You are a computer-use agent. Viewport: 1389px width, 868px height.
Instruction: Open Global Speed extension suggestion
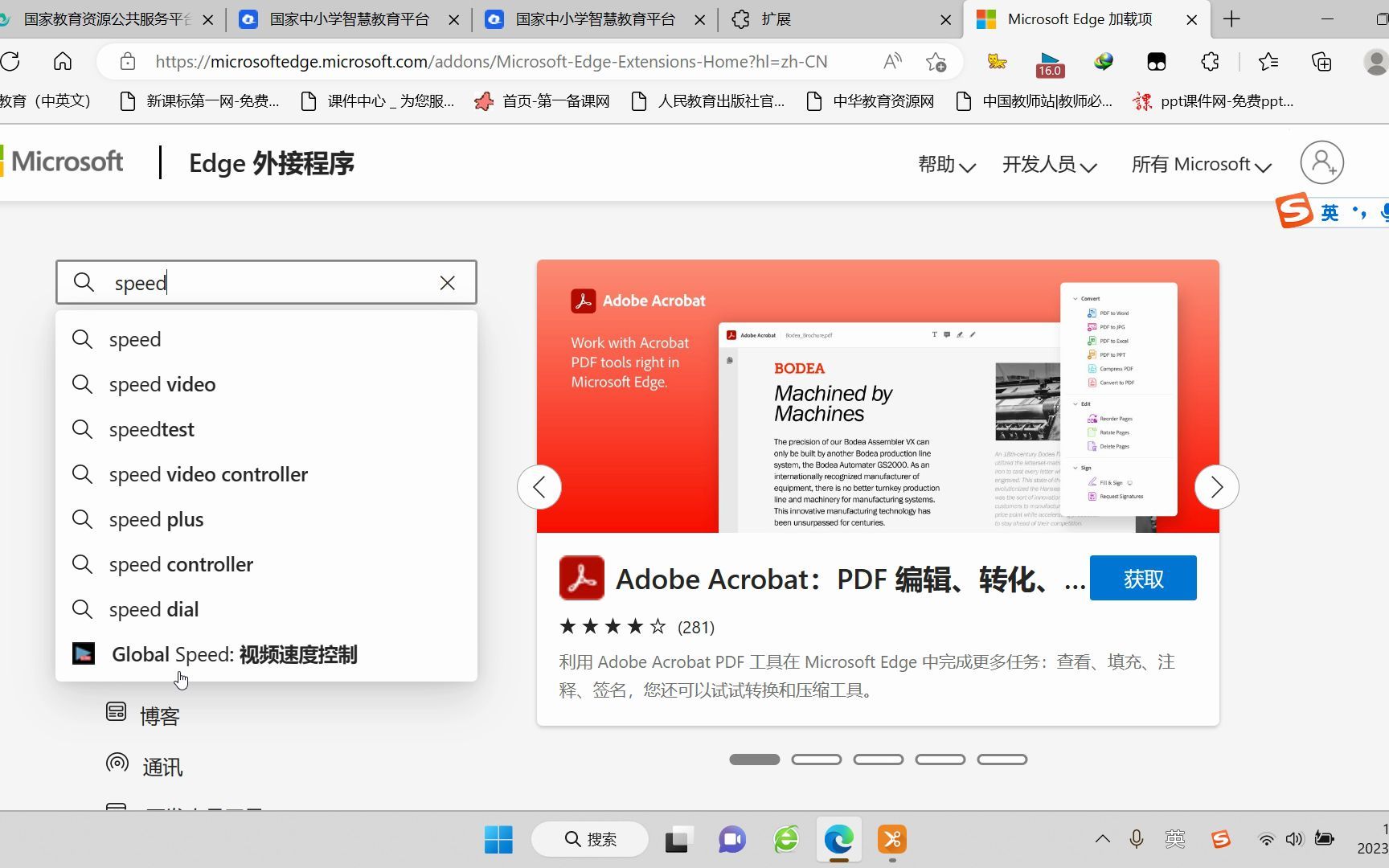coord(266,654)
